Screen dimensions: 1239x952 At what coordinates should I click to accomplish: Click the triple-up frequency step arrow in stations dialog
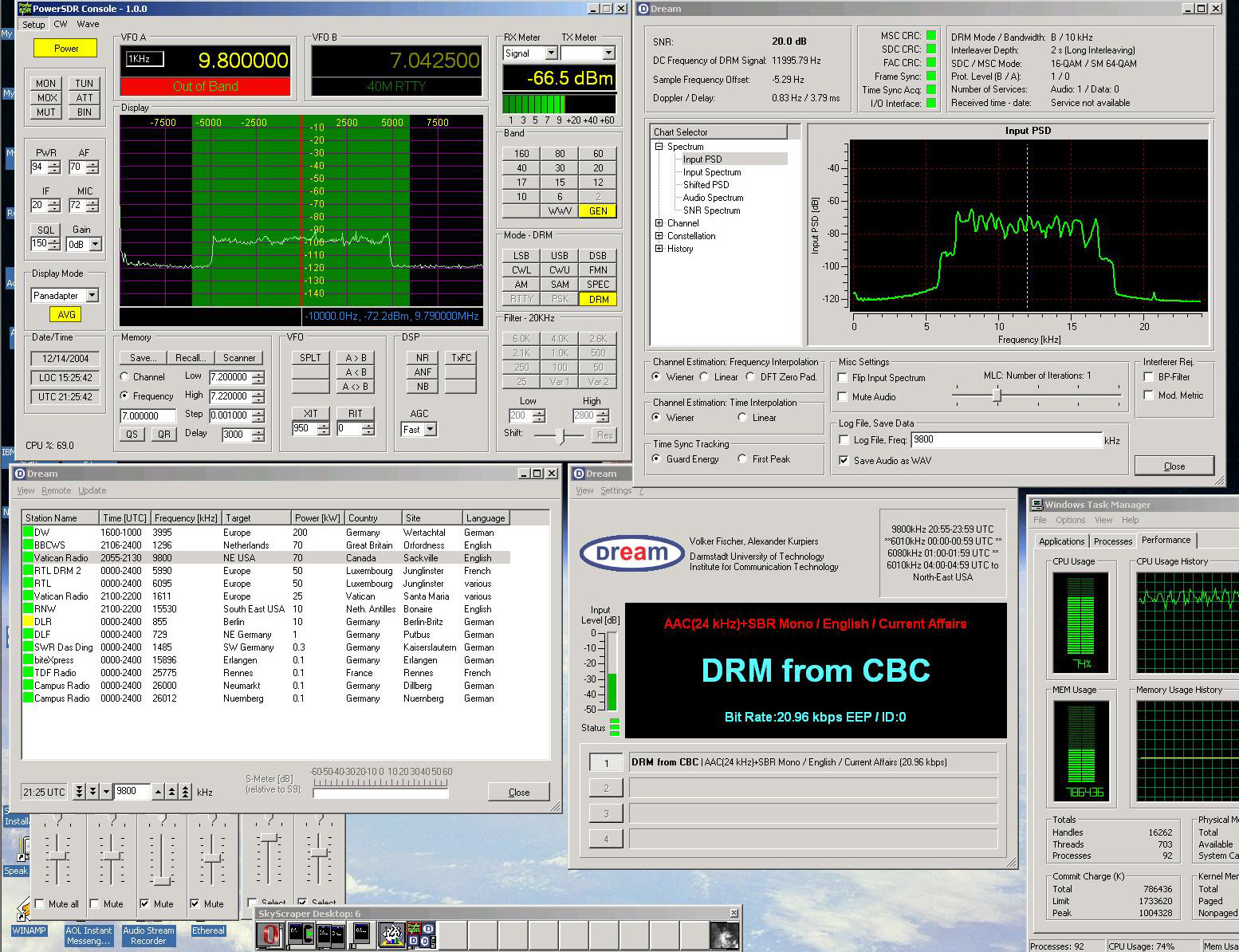point(186,792)
